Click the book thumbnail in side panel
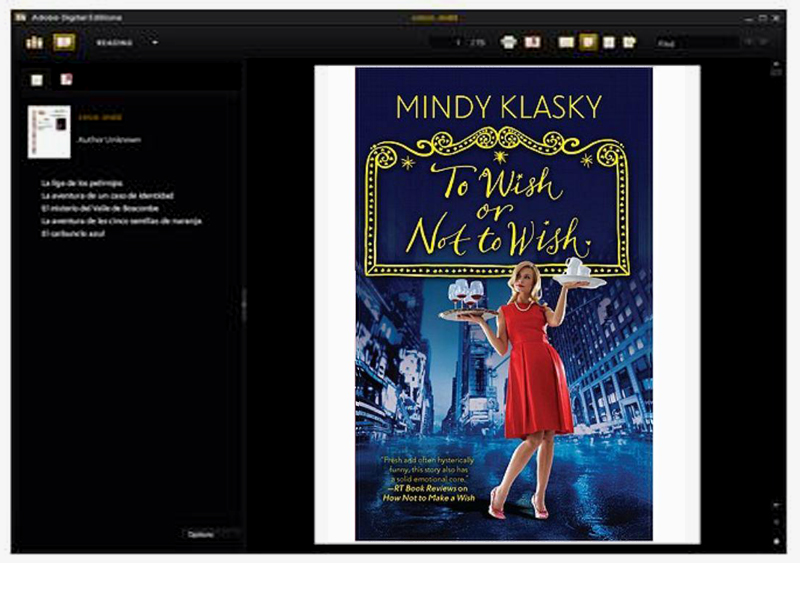Image resolution: width=800 pixels, height=600 pixels. [x=49, y=132]
